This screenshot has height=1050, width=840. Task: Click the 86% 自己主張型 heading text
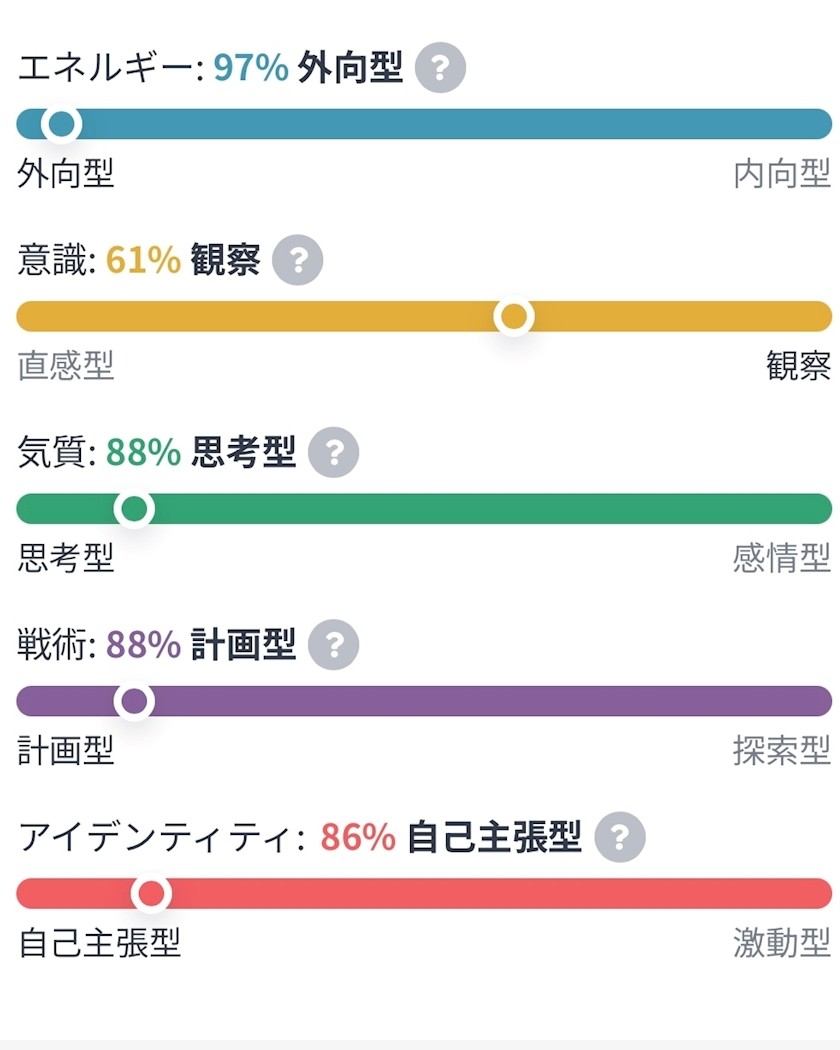(451, 836)
